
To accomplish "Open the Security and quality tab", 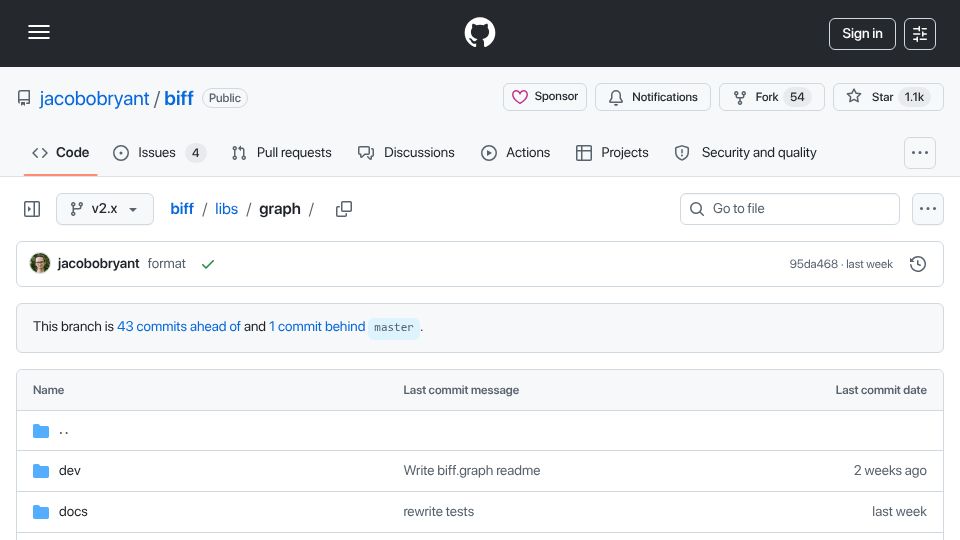I will (745, 152).
